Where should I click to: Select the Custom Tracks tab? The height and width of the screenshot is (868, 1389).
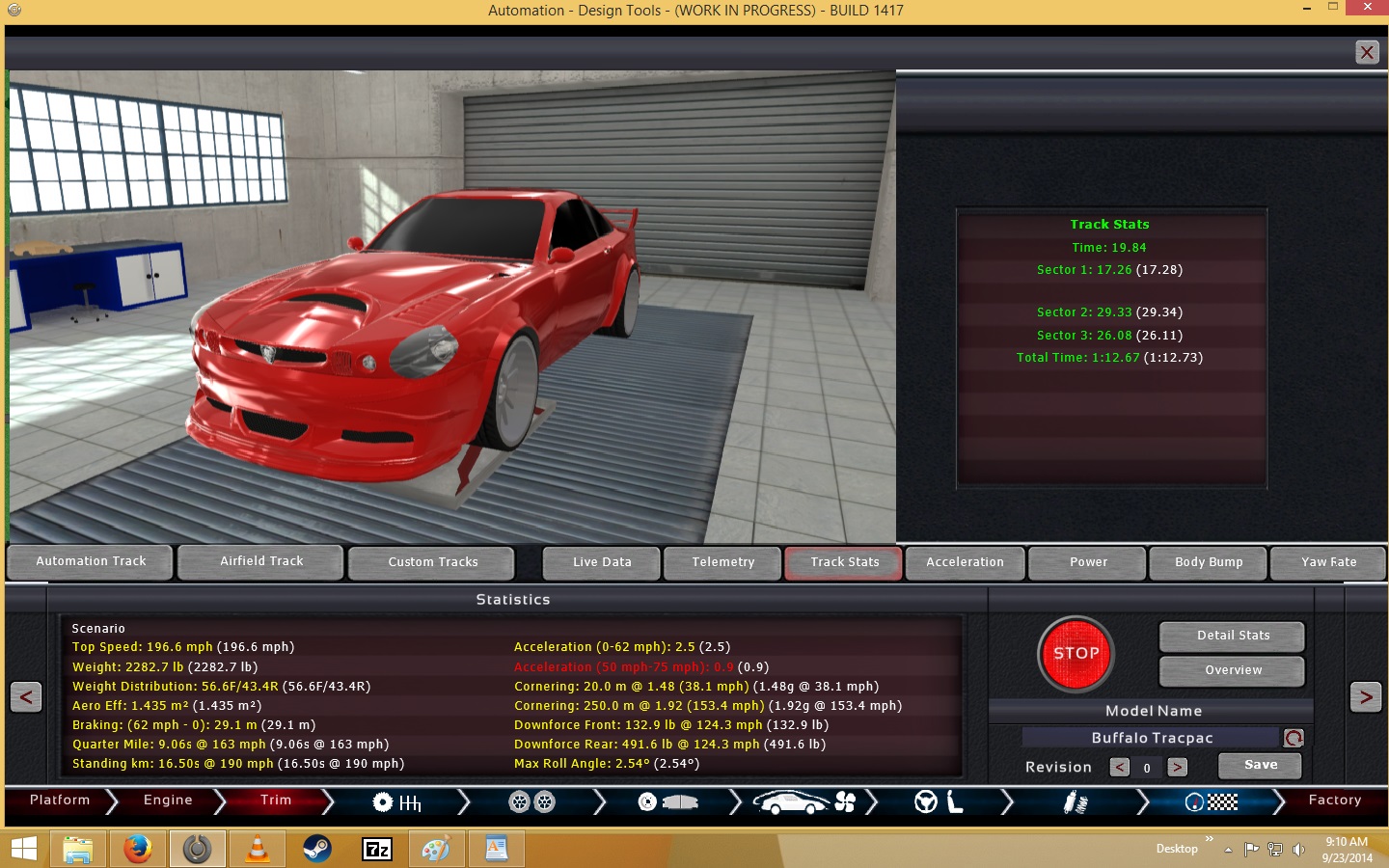[x=432, y=562]
